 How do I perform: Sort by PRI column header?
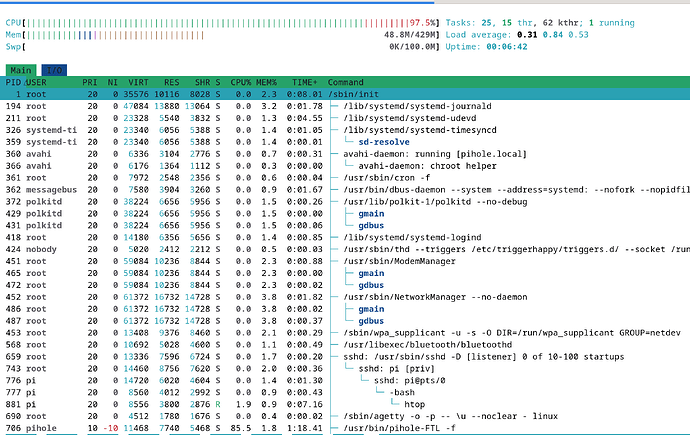(90, 82)
